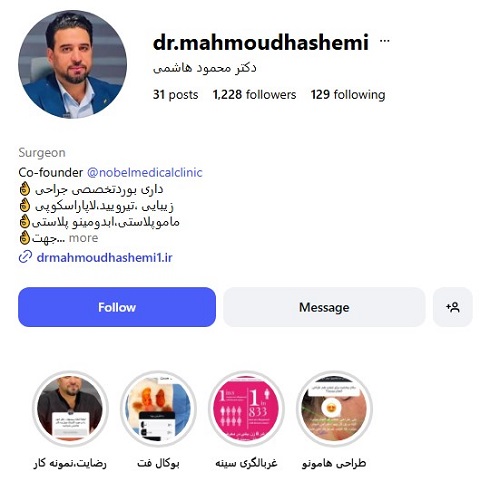This screenshot has width=500, height=491.
Task: Click the dr.mahmoudhashemi username heading
Action: click(x=261, y=43)
